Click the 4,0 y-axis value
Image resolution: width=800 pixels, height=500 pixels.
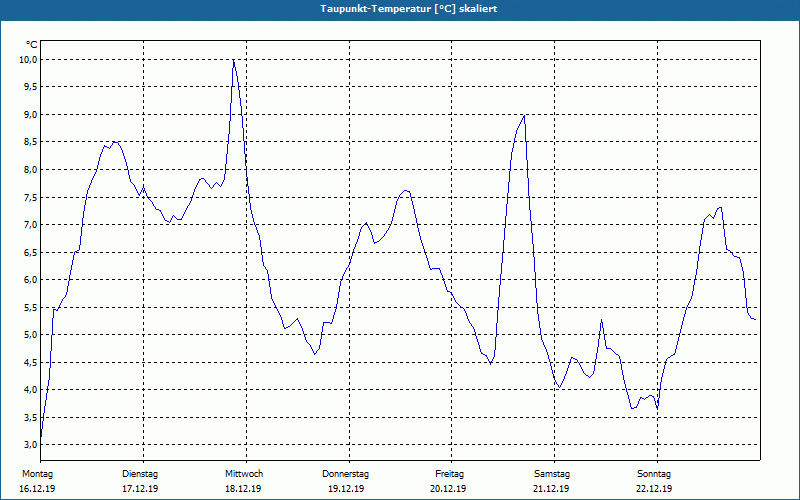click(x=31, y=390)
